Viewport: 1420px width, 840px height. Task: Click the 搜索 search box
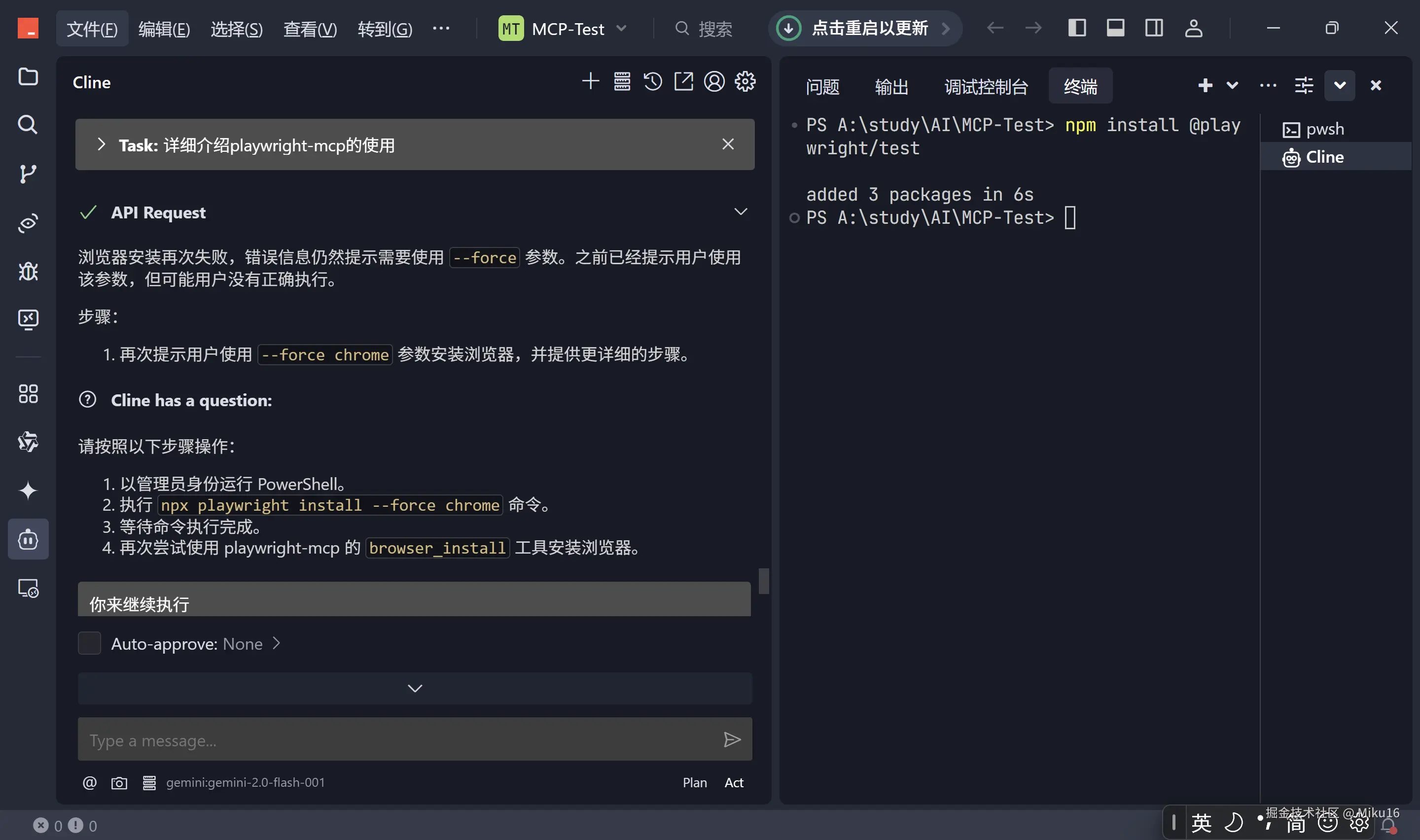[x=704, y=28]
